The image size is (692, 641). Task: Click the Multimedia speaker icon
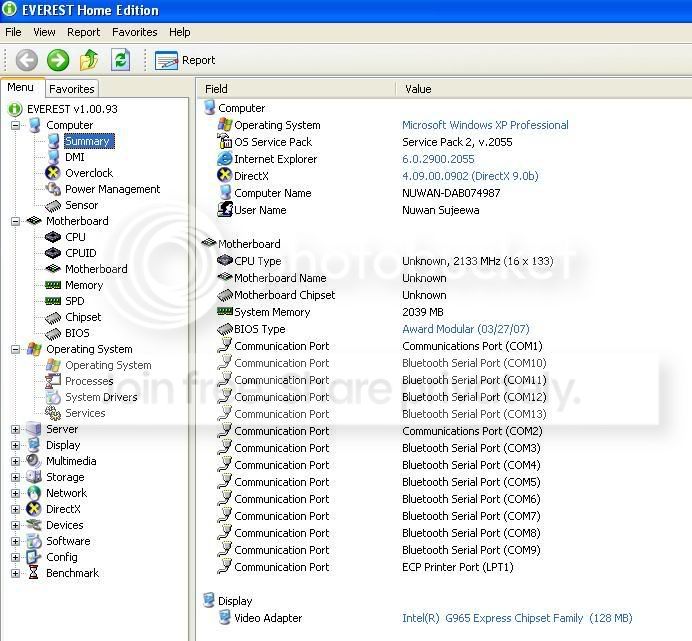(x=34, y=461)
